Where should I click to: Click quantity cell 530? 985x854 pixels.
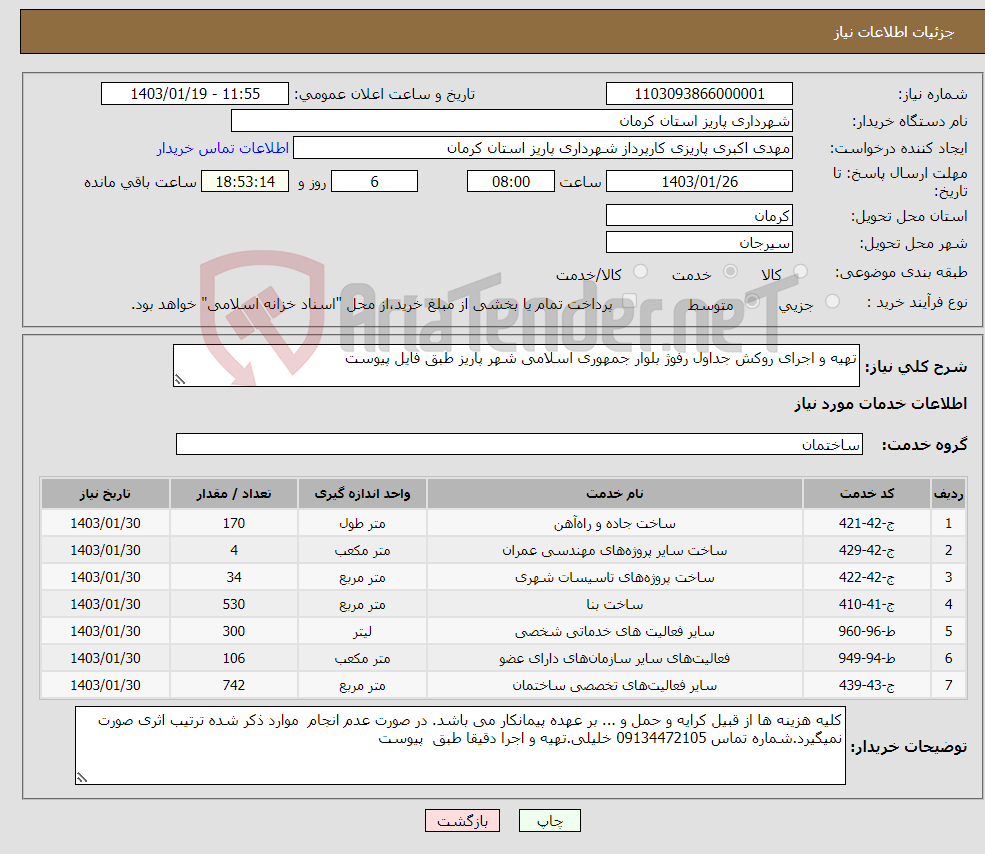pyautogui.click(x=234, y=605)
